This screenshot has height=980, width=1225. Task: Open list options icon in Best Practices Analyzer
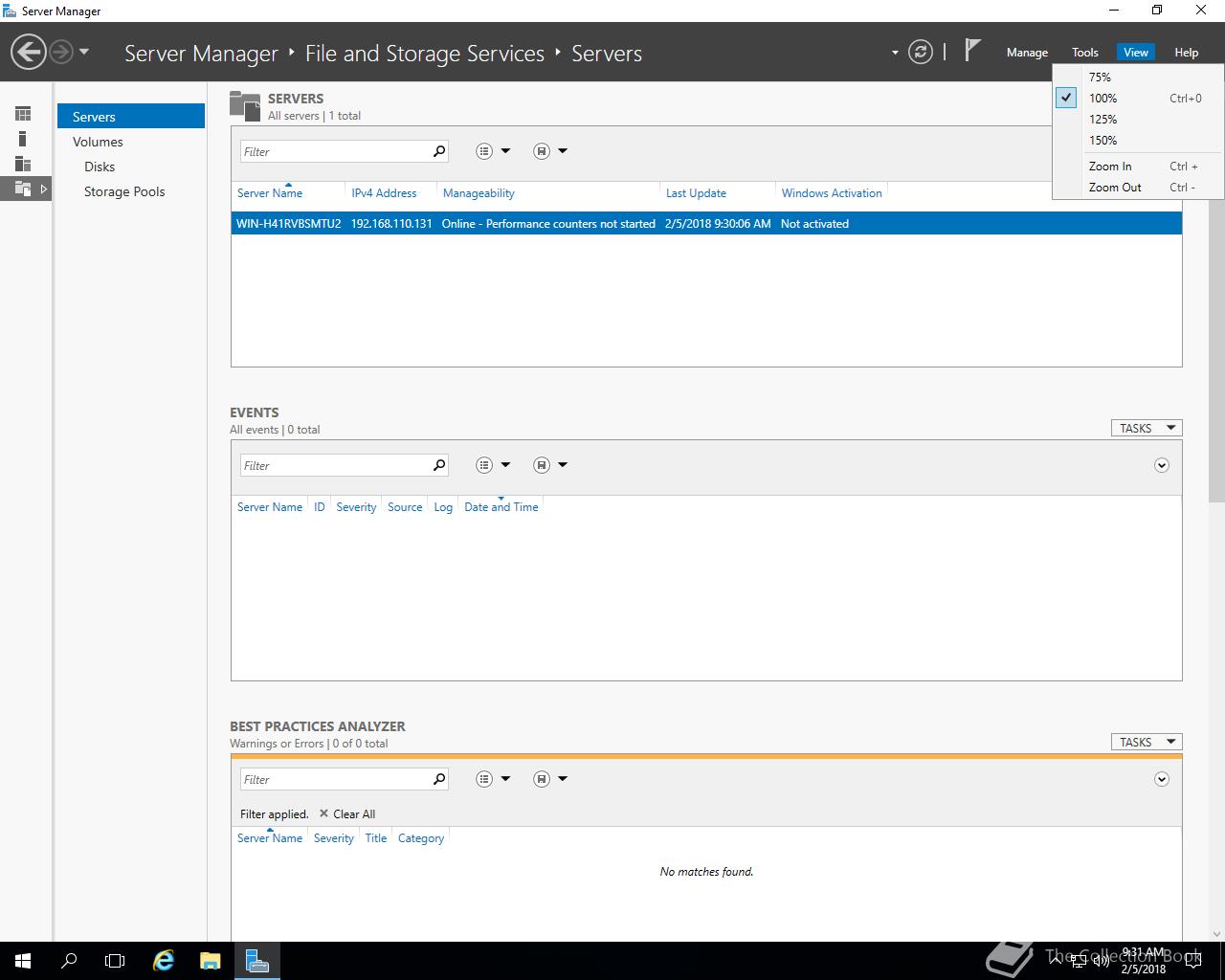484,779
